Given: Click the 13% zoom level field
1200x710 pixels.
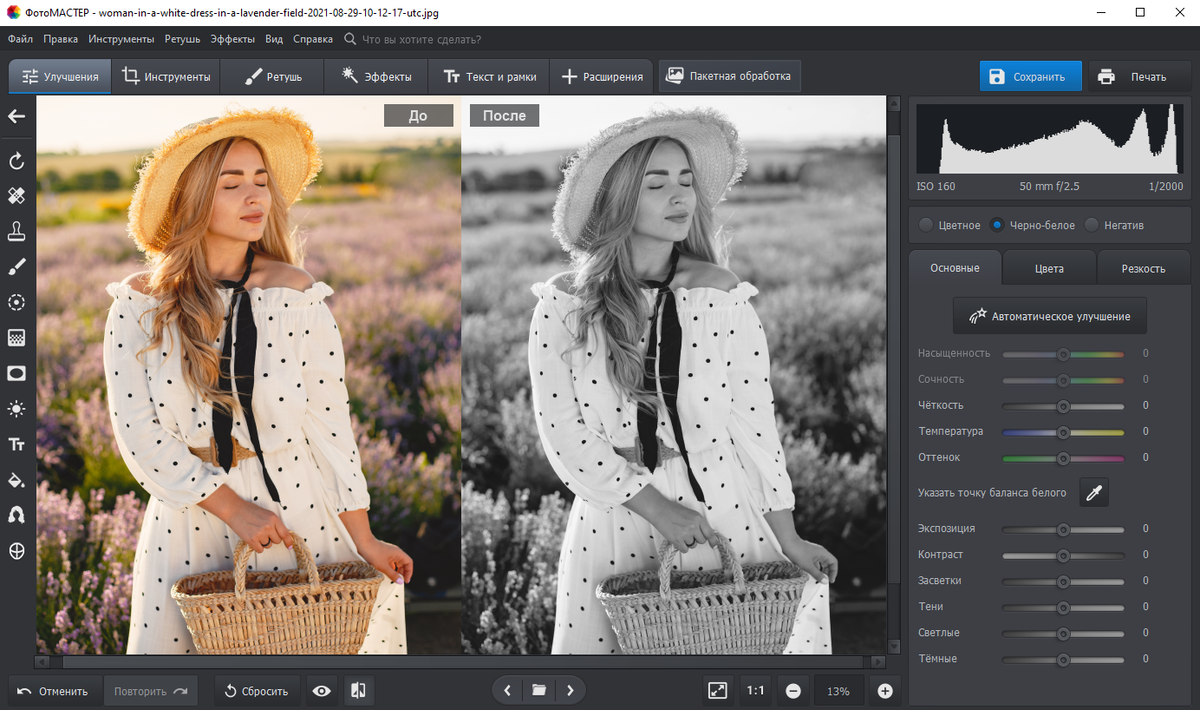Looking at the screenshot, I should (x=838, y=690).
